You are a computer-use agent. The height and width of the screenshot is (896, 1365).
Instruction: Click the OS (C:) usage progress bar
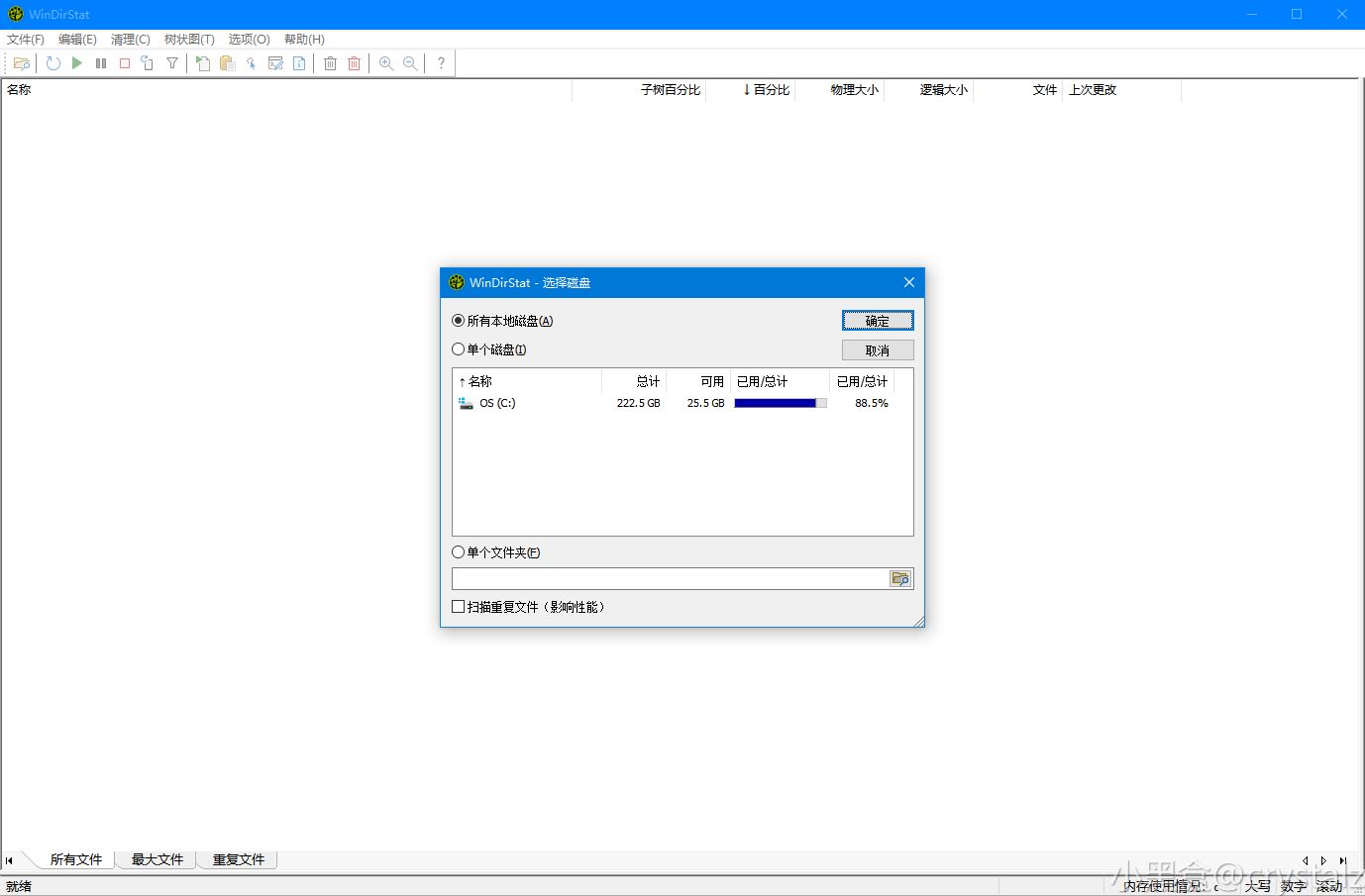tap(781, 403)
